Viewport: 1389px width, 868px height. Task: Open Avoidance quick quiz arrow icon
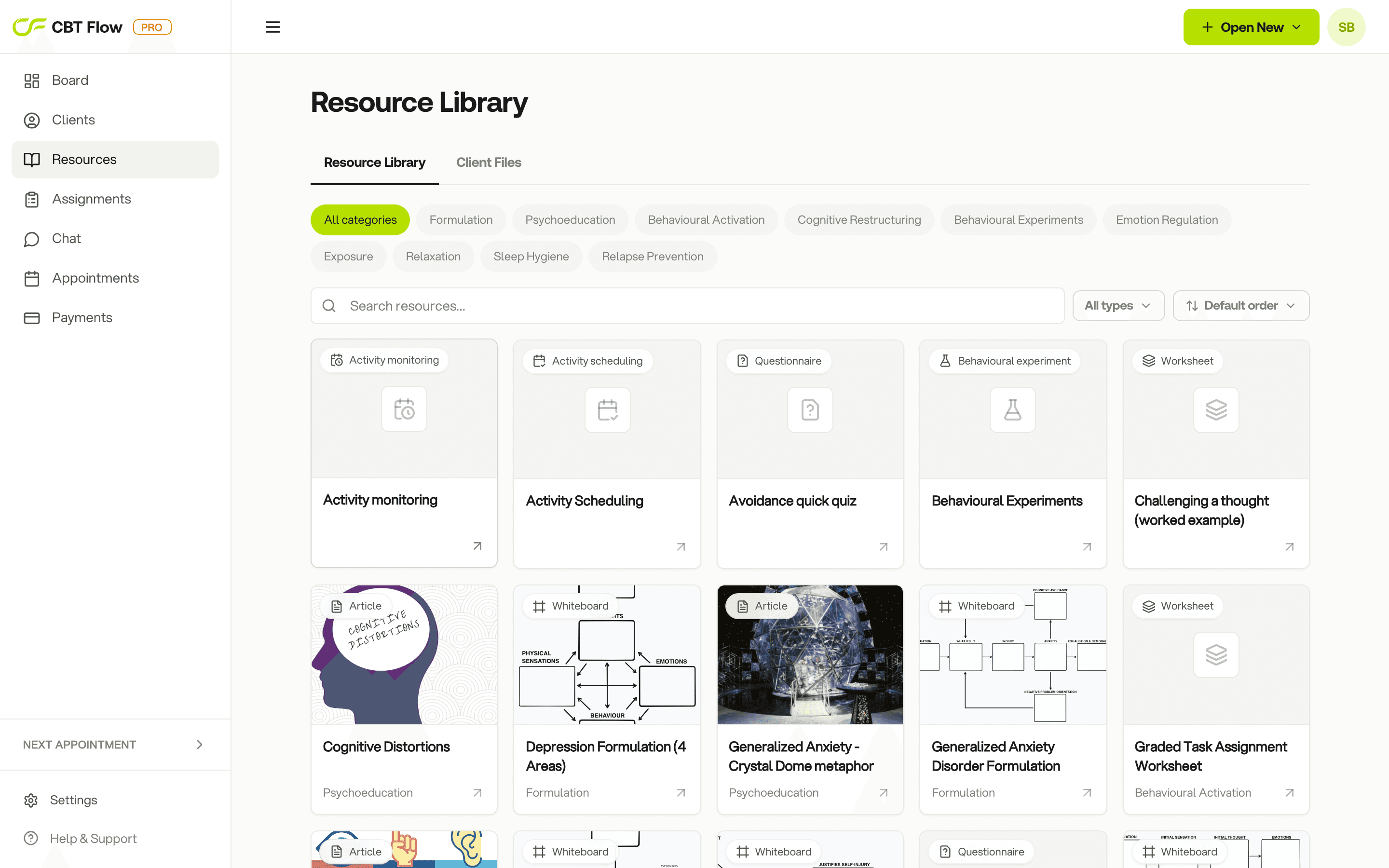[x=884, y=546]
